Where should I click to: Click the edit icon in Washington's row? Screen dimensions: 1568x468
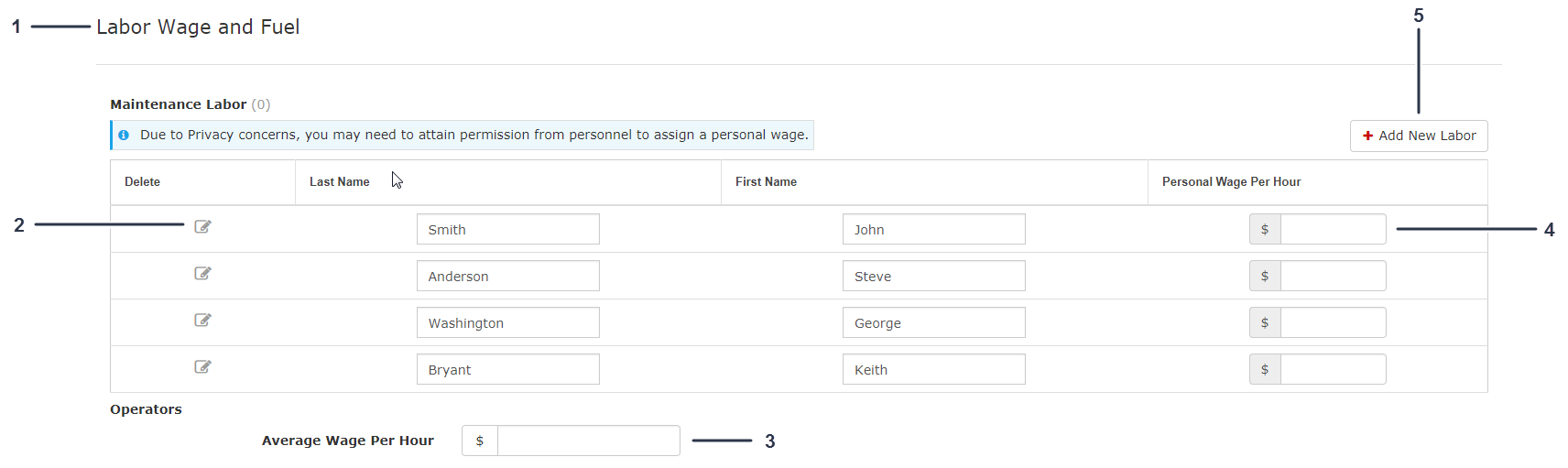[x=202, y=321]
